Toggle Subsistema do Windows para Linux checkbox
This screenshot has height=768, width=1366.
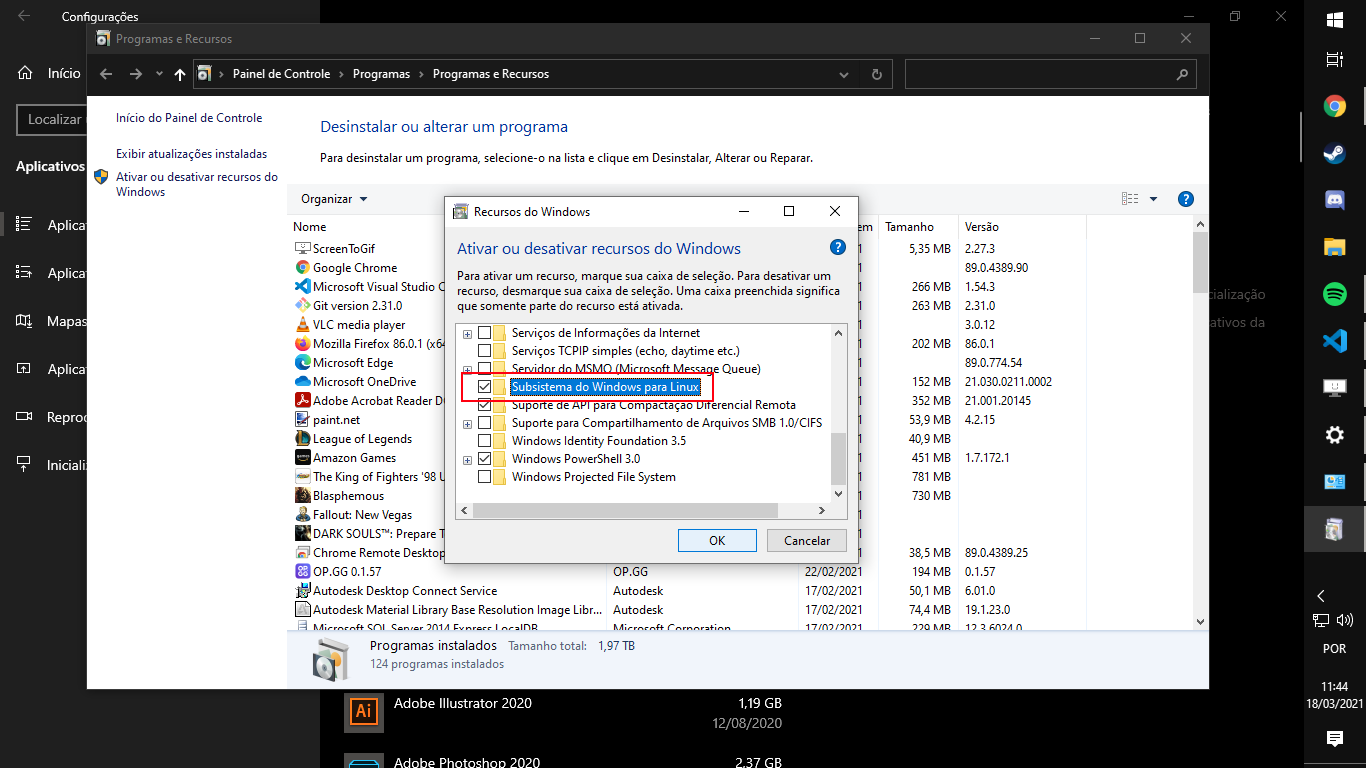(x=484, y=387)
